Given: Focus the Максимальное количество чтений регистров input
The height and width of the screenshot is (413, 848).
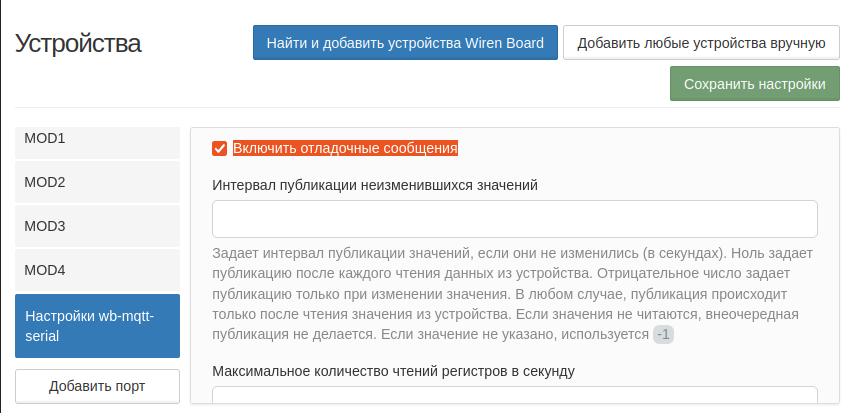Looking at the screenshot, I should [514, 398].
